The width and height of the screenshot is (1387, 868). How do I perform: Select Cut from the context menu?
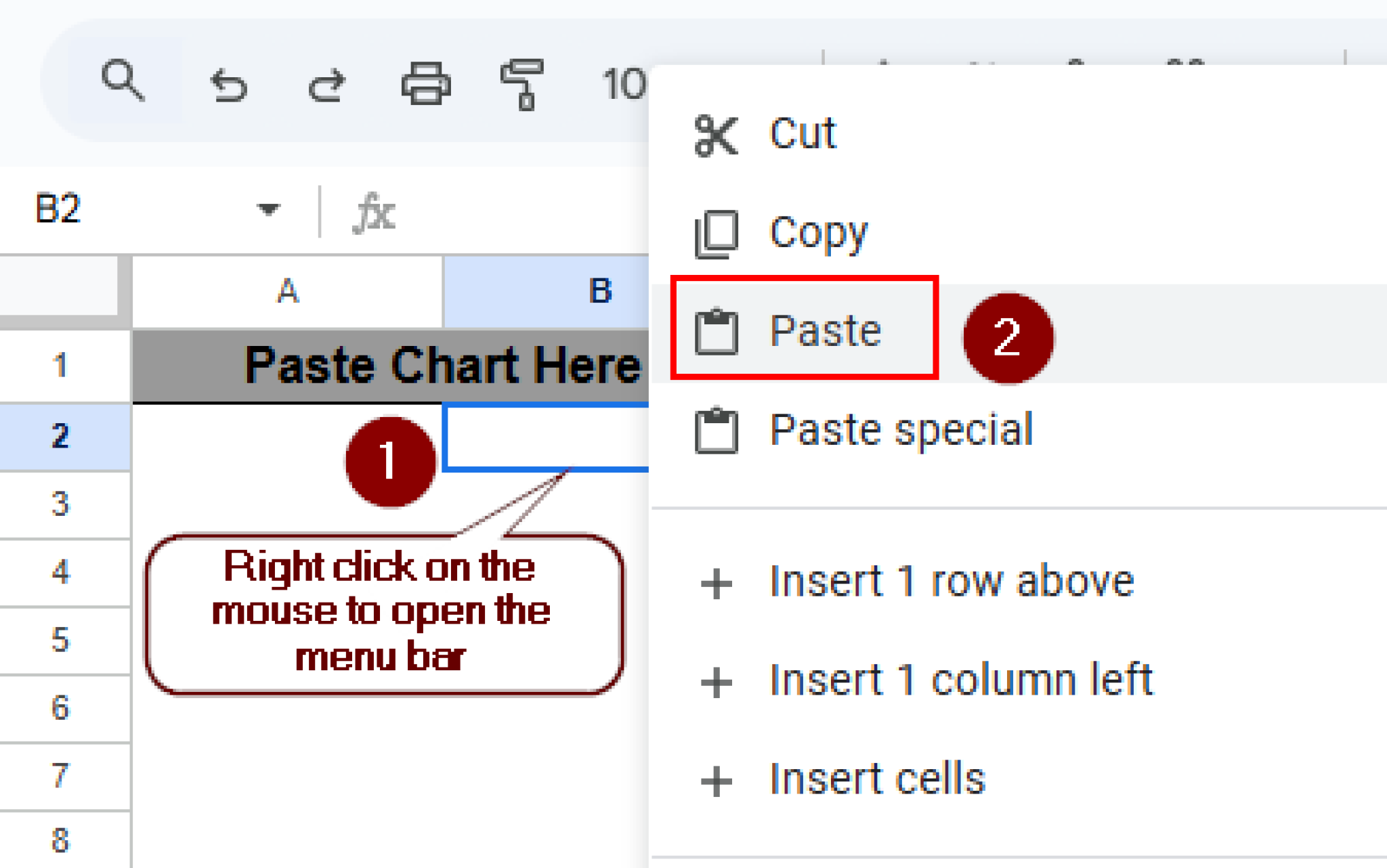pyautogui.click(x=803, y=133)
